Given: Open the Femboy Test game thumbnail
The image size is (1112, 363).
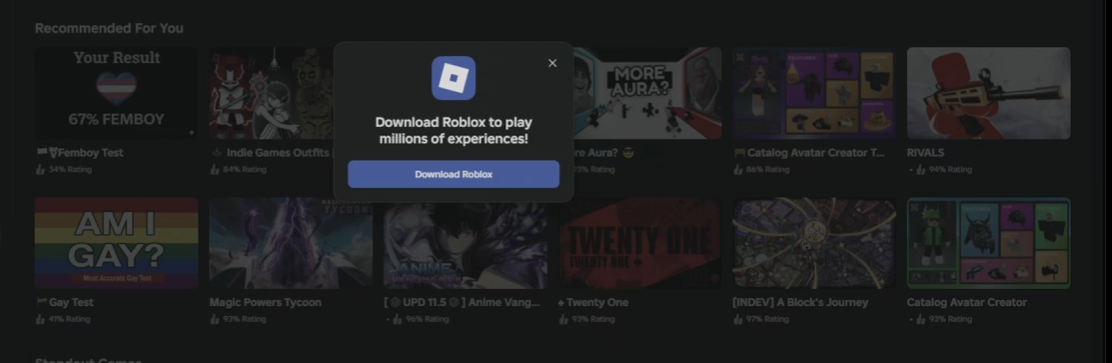Looking at the screenshot, I should tap(116, 93).
